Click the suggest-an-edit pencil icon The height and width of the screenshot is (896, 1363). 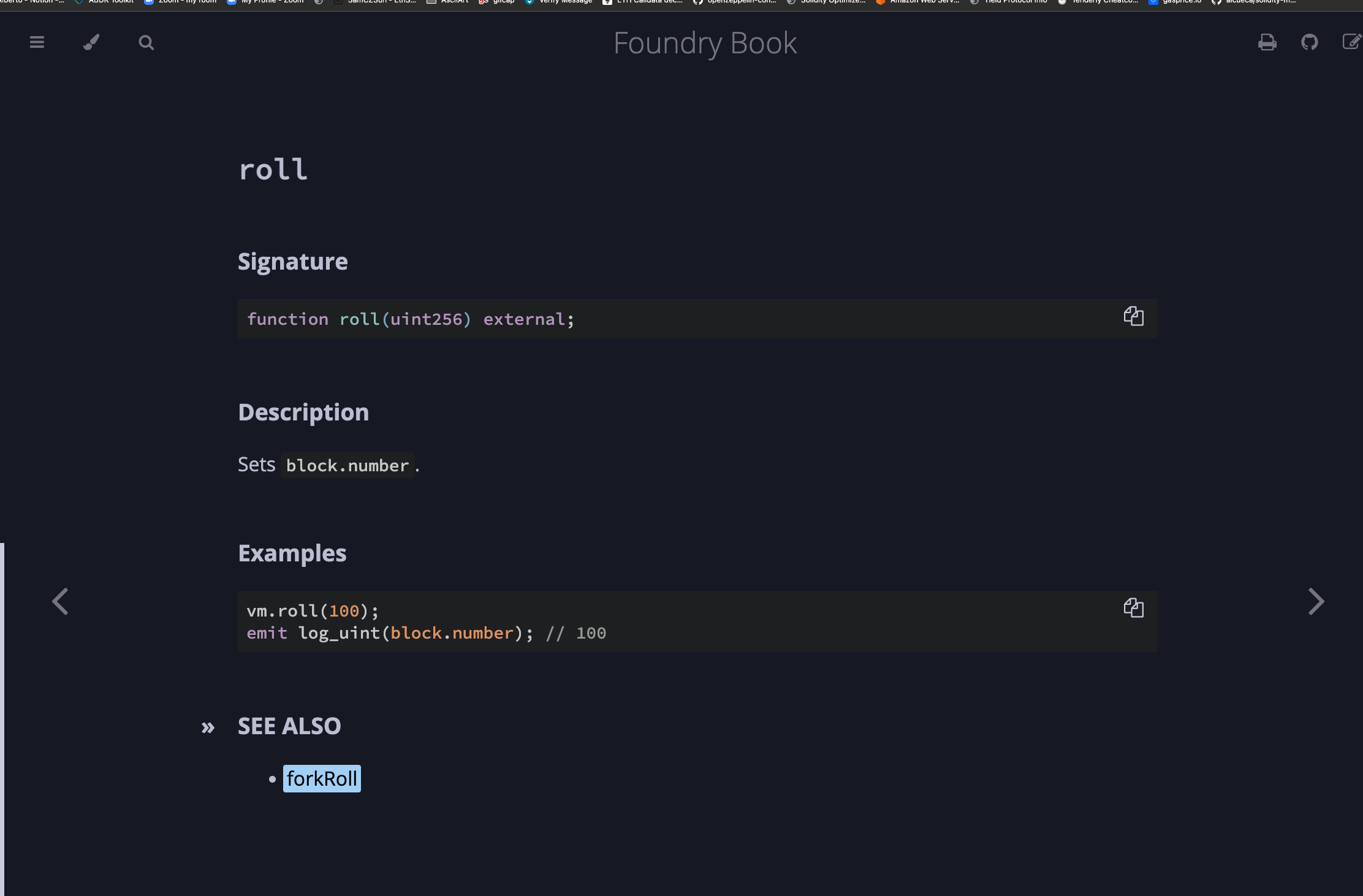pyautogui.click(x=1352, y=42)
